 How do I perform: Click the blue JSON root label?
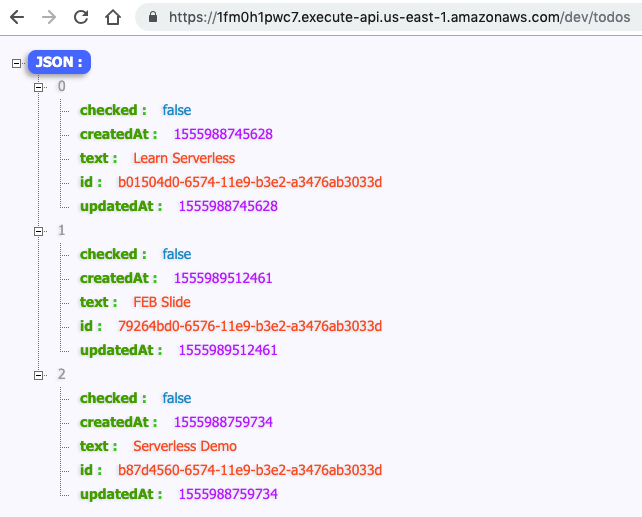(x=59, y=62)
